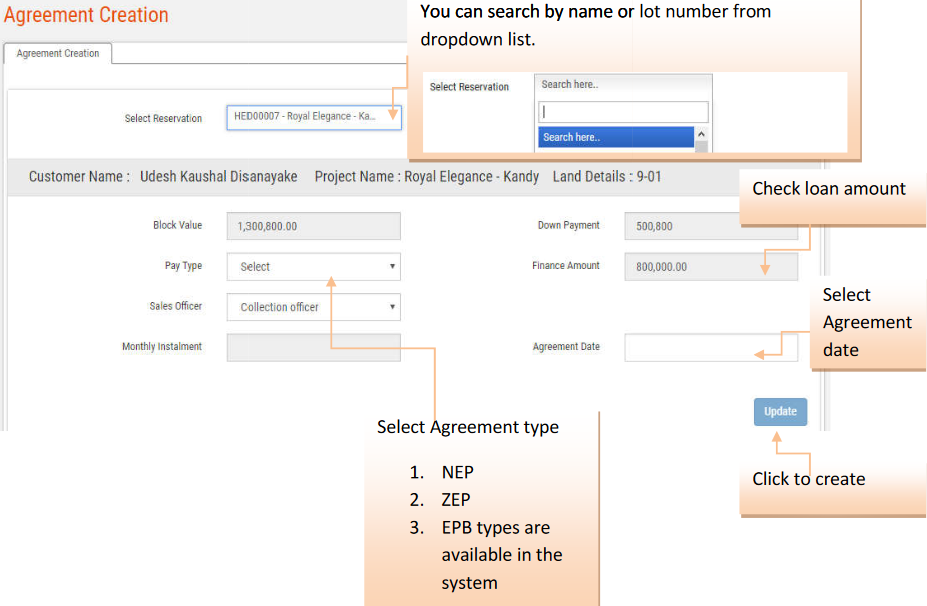Click the empty Monthly Instalment field
Image resolution: width=927 pixels, height=606 pixels.
tap(313, 347)
